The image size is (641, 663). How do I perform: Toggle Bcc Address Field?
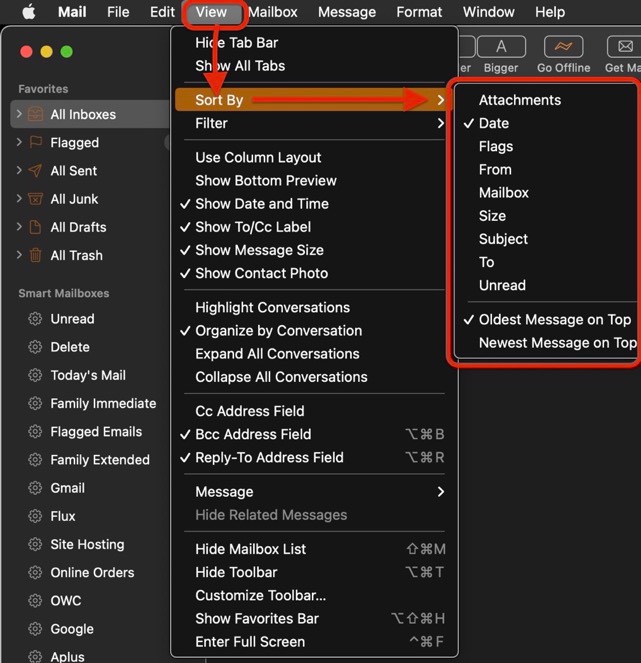pos(315,434)
